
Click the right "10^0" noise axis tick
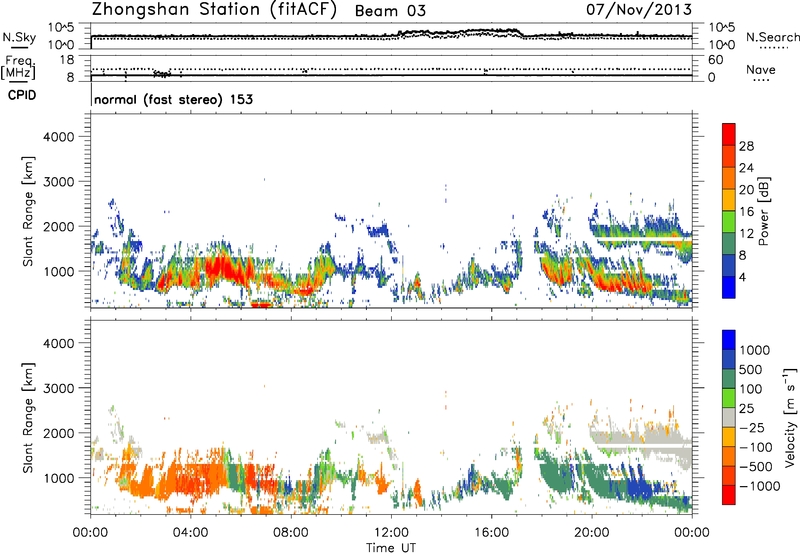click(x=722, y=45)
